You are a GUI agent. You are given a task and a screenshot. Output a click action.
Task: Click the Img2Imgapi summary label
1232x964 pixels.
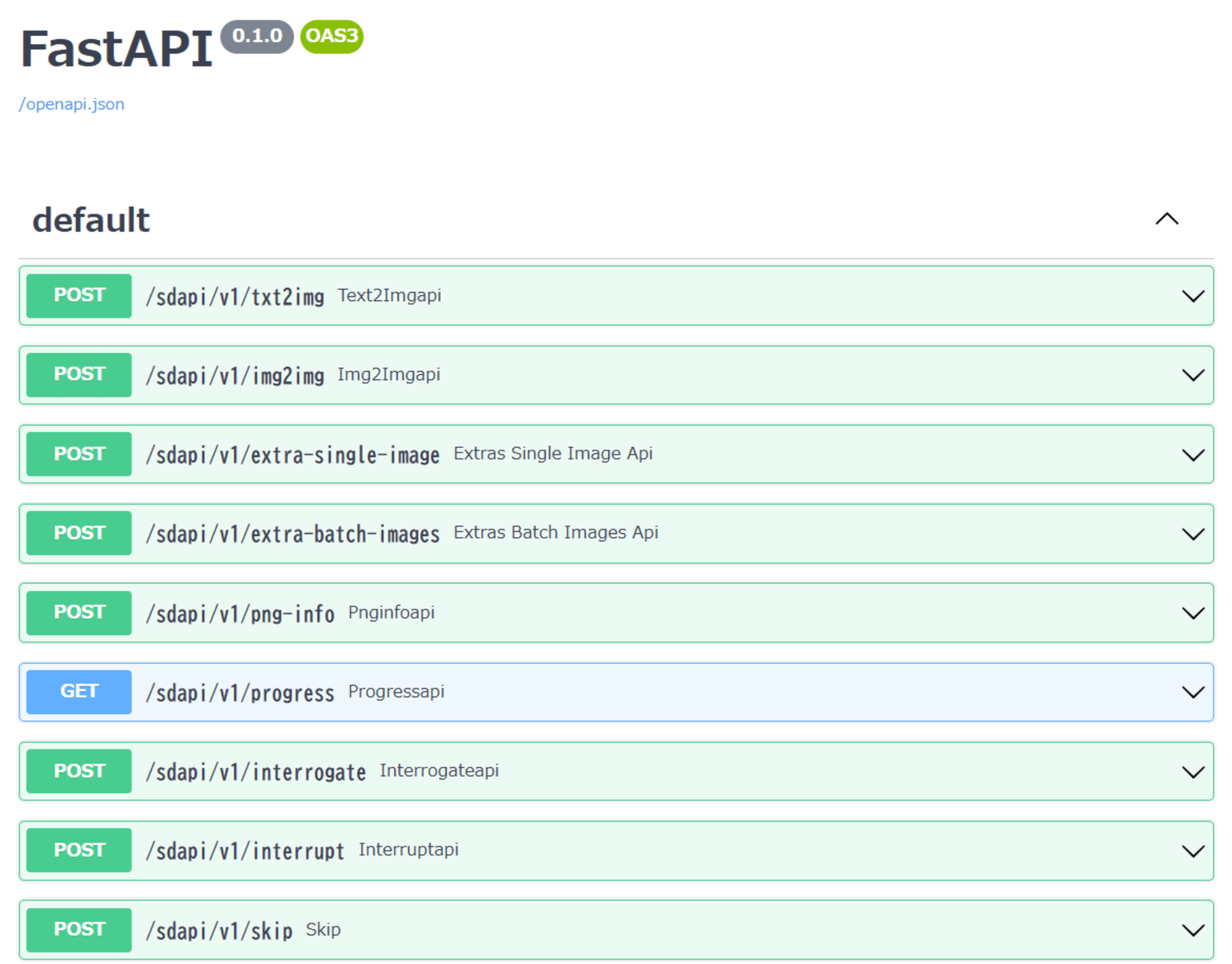click(389, 375)
